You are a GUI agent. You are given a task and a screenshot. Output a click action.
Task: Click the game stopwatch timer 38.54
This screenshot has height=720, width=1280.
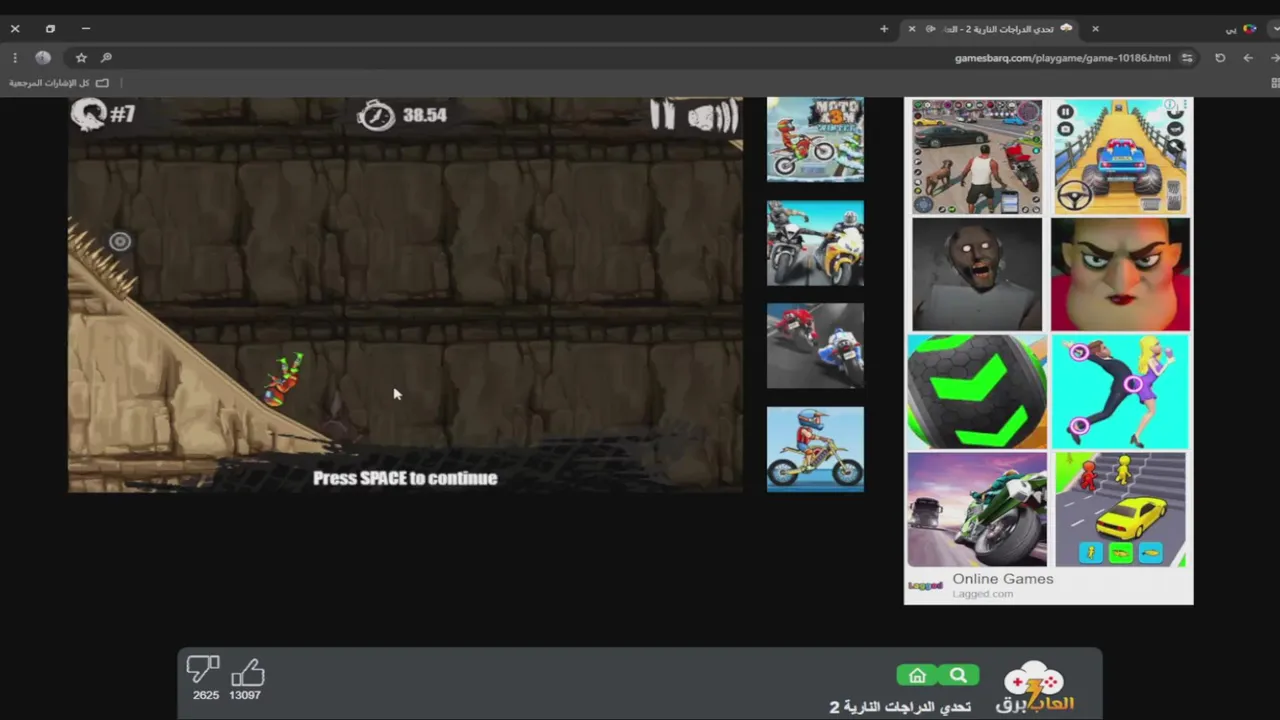coord(402,115)
